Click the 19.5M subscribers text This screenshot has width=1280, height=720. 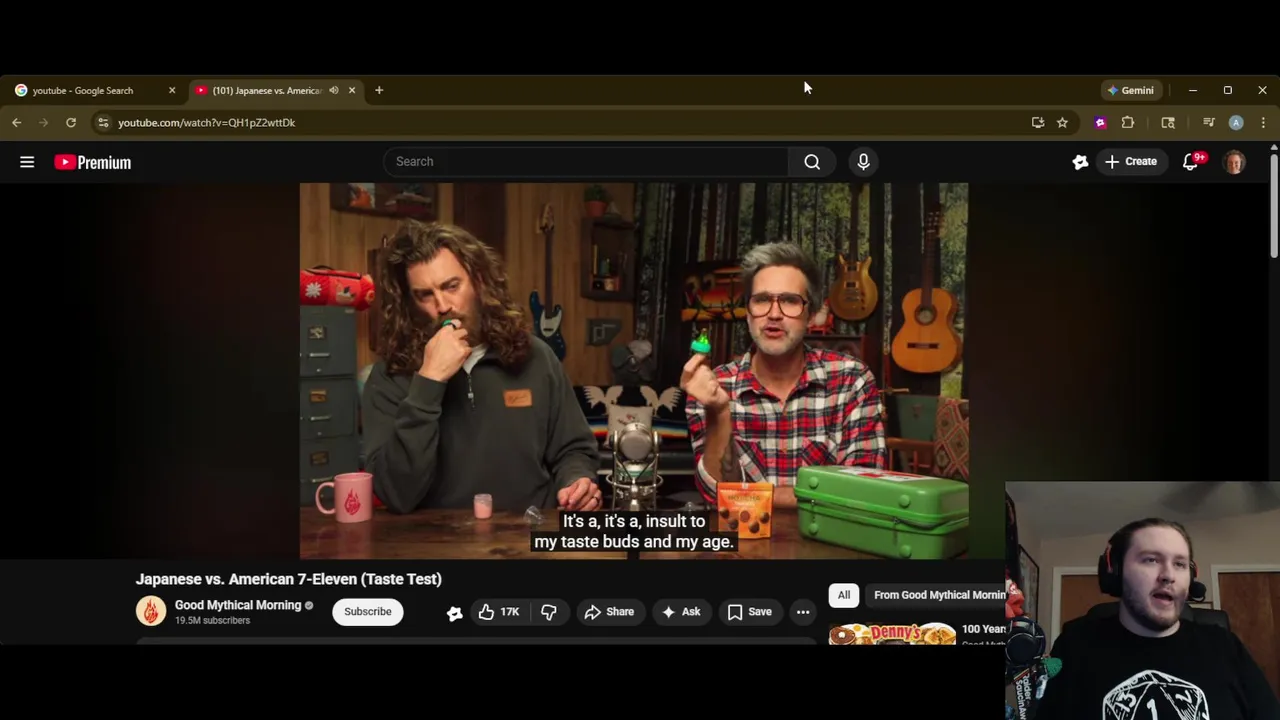coord(212,621)
